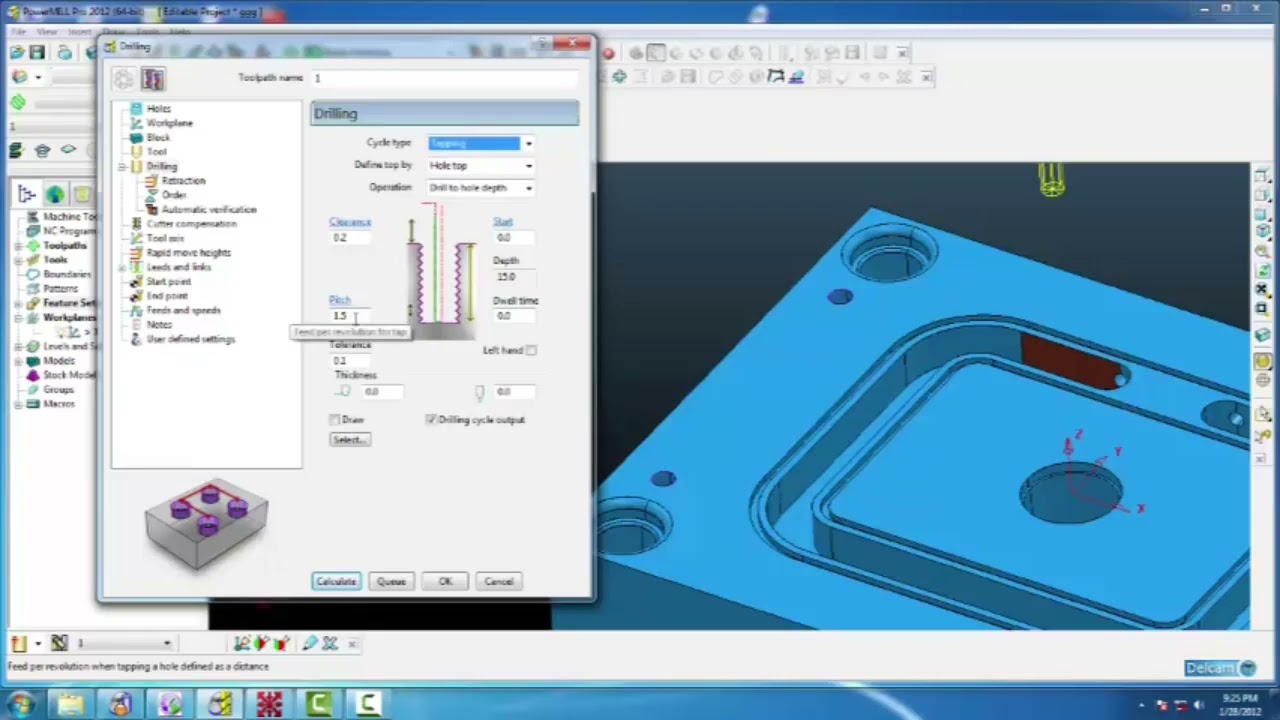Click the Delcam logo
This screenshot has width=1280, height=720.
coord(1219,668)
